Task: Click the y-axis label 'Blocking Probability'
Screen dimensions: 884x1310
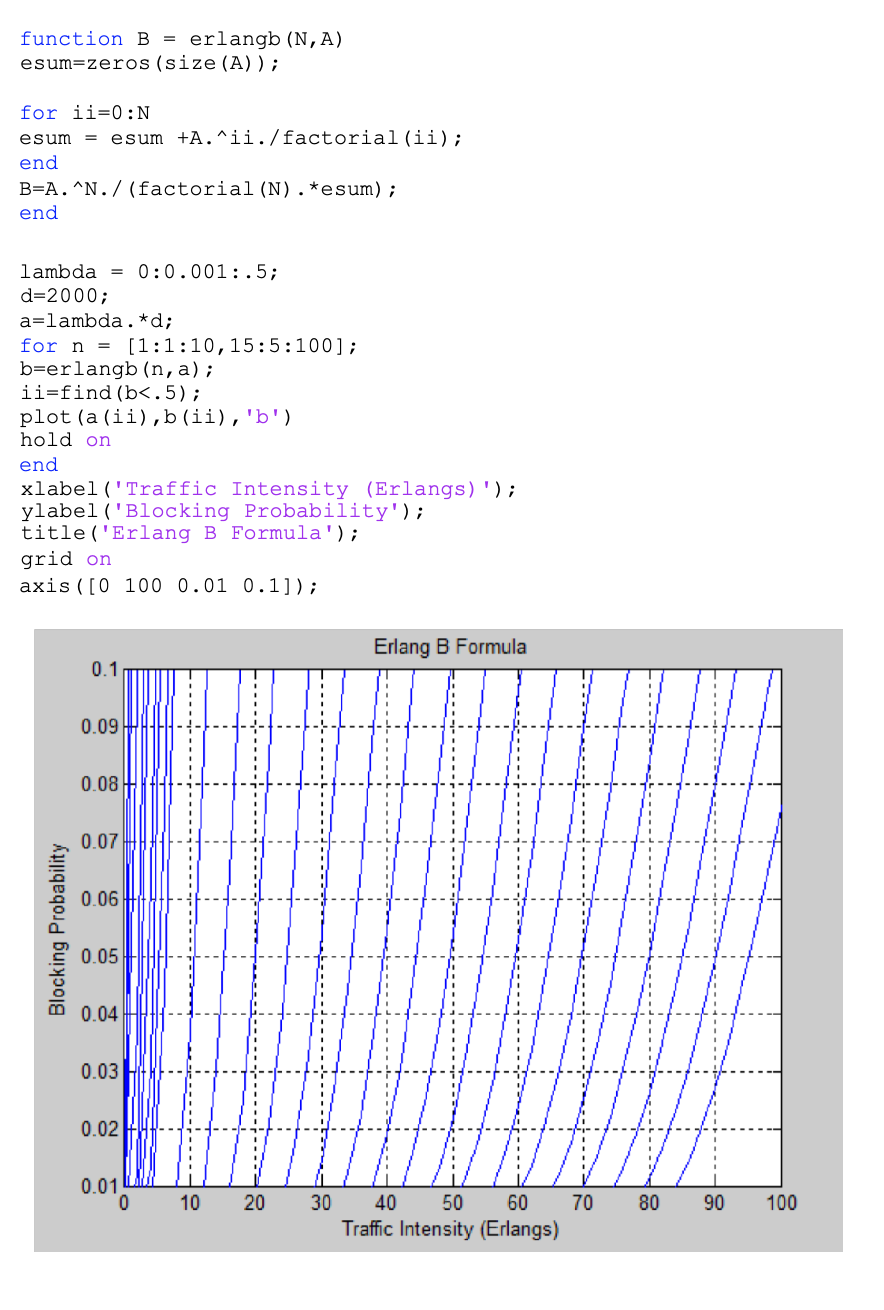Action: [x=59, y=929]
